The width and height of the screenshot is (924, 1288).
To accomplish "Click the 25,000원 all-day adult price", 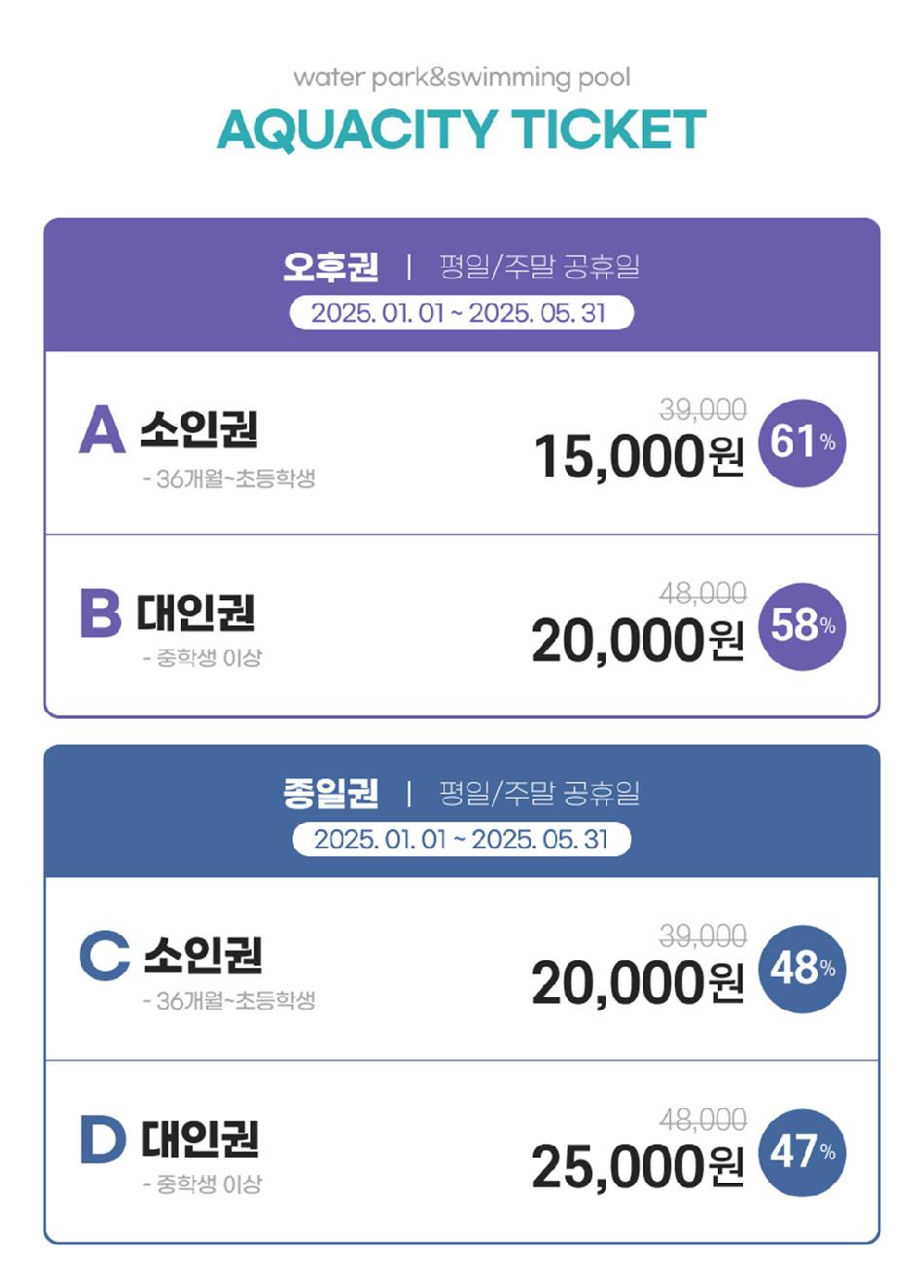I will click(638, 1166).
